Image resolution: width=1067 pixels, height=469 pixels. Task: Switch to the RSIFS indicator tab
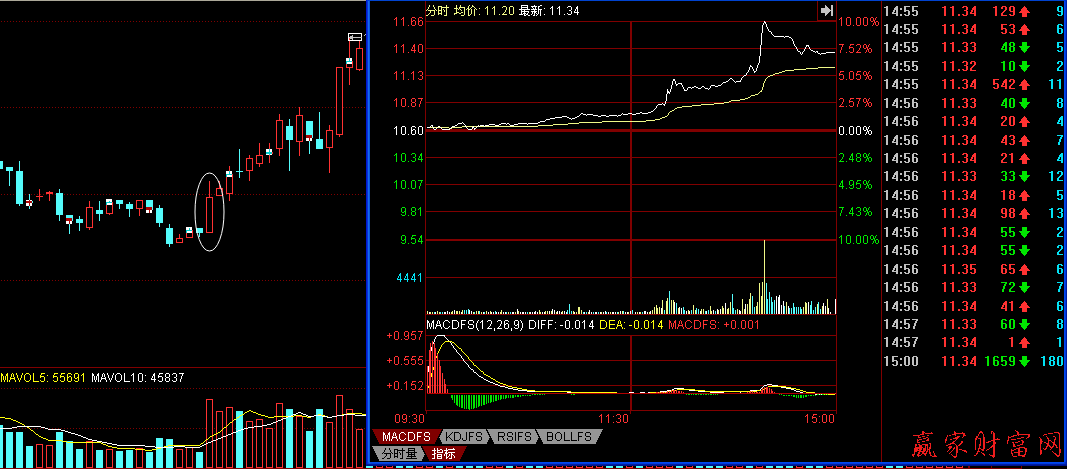click(513, 437)
